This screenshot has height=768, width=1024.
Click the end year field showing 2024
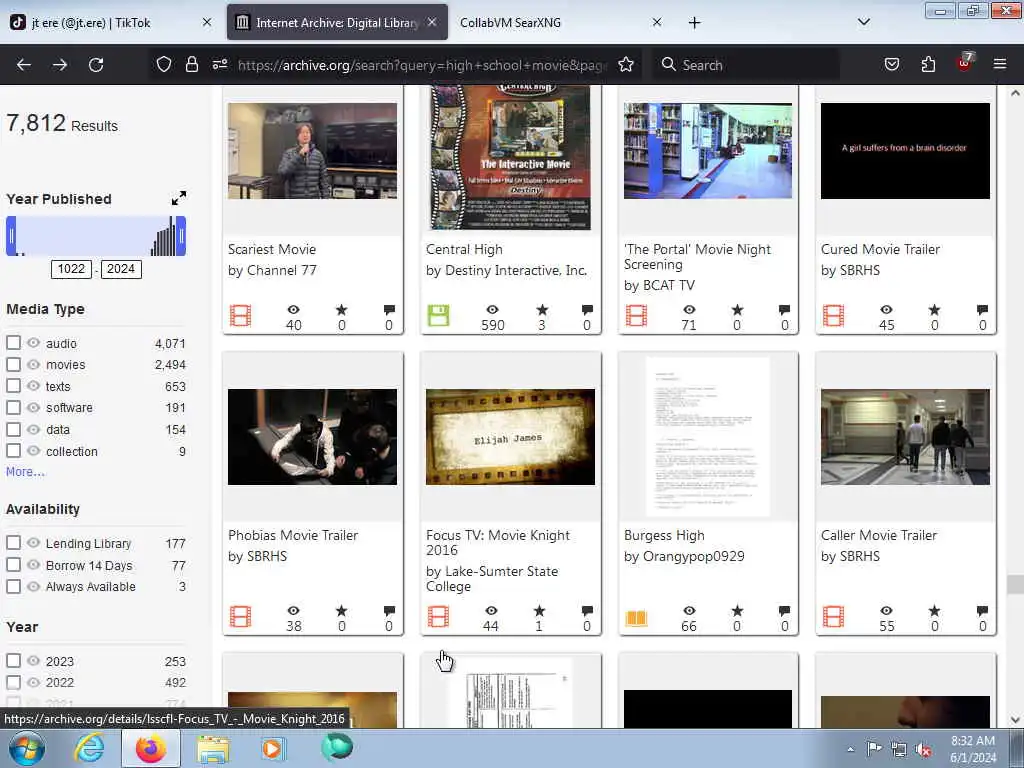[121, 269]
